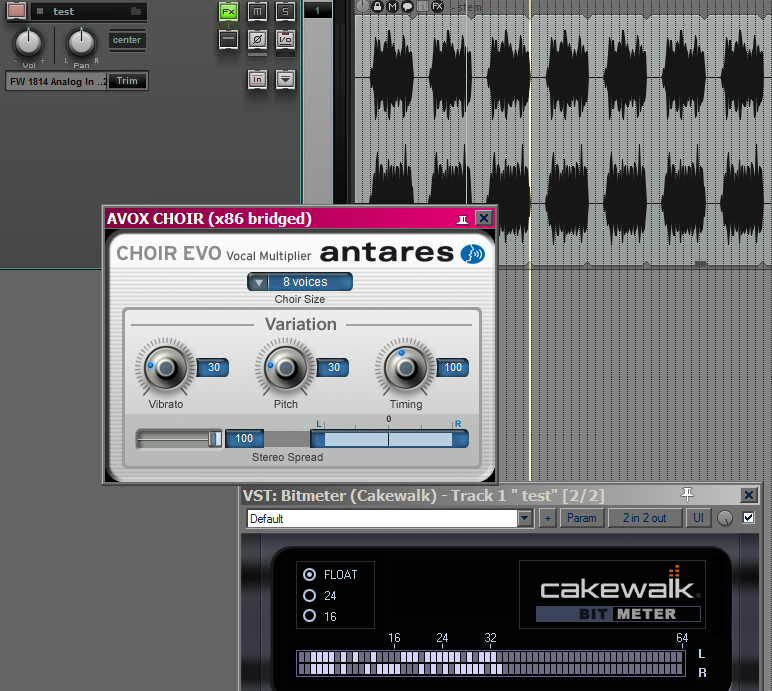The width and height of the screenshot is (772, 691).
Task: Select the 16 bit radio button
Action: coord(309,616)
